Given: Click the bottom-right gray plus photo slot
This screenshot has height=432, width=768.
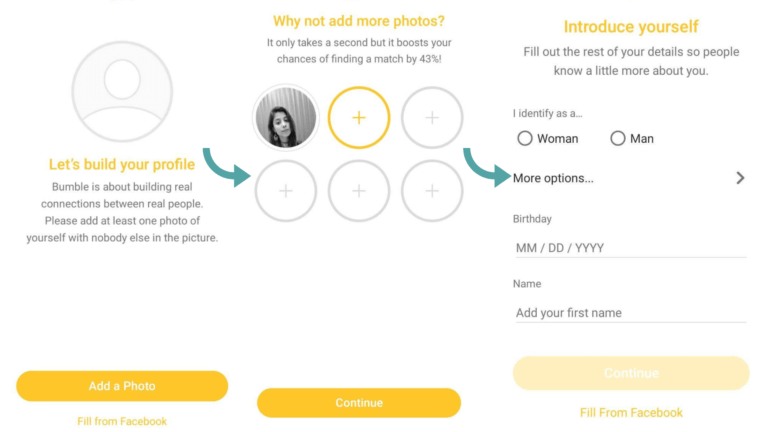Looking at the screenshot, I should tap(432, 190).
